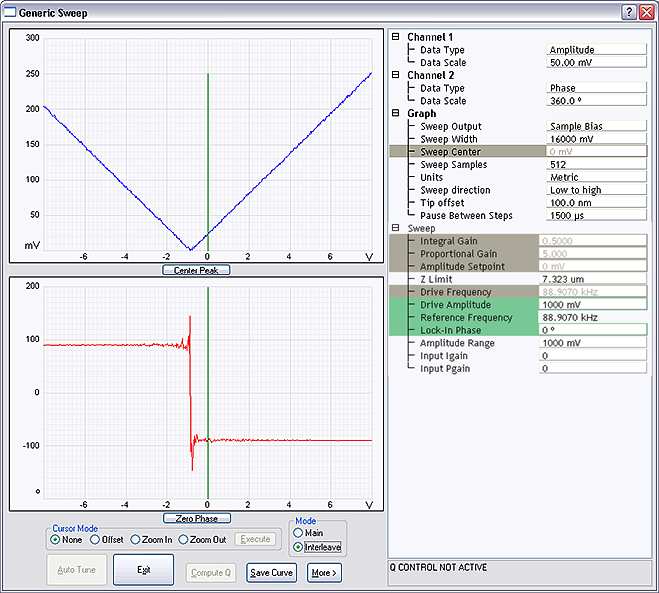Image resolution: width=659 pixels, height=593 pixels.
Task: Edit Drive Amplitude 1000 mV value
Action: (593, 304)
